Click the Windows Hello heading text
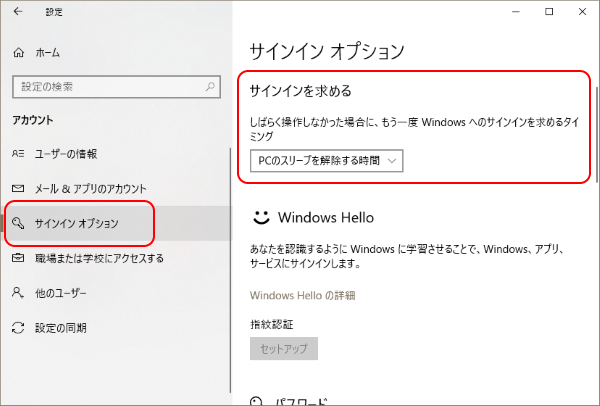 (x=326, y=217)
